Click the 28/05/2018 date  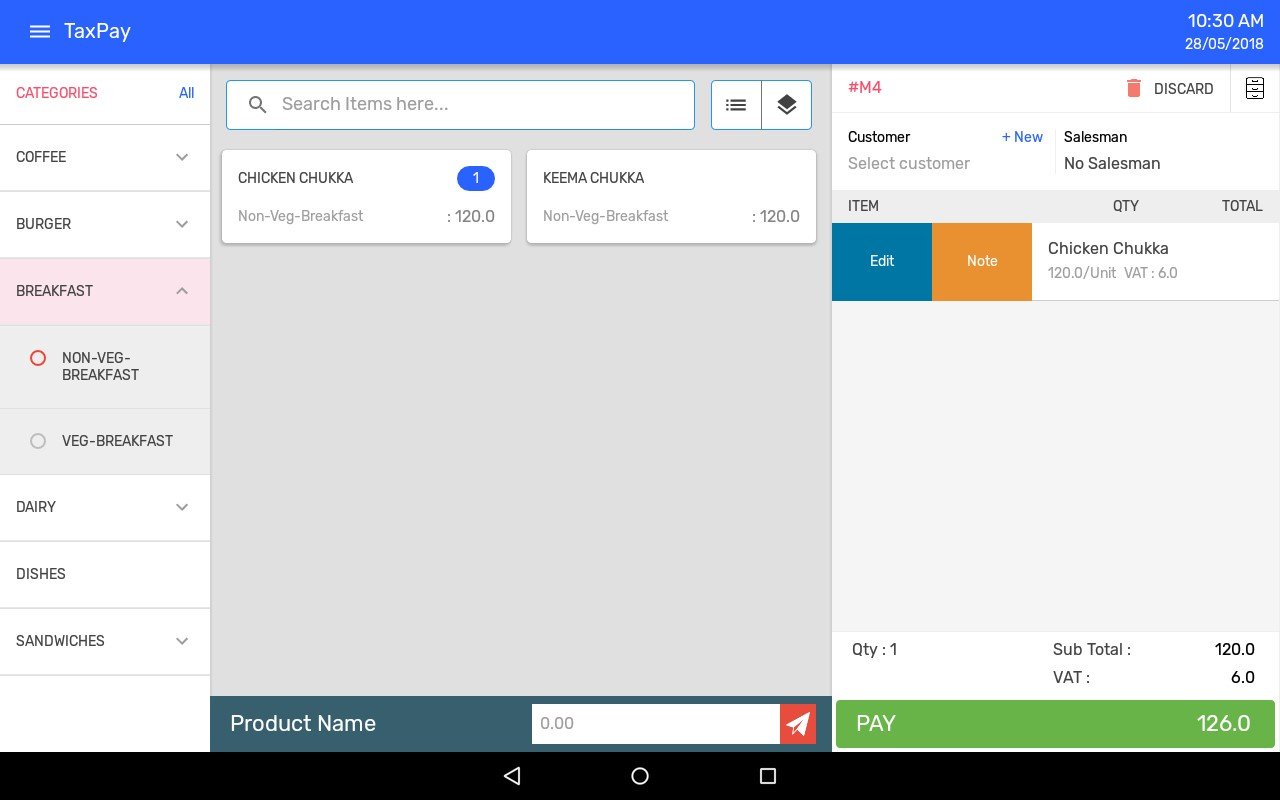(1225, 44)
